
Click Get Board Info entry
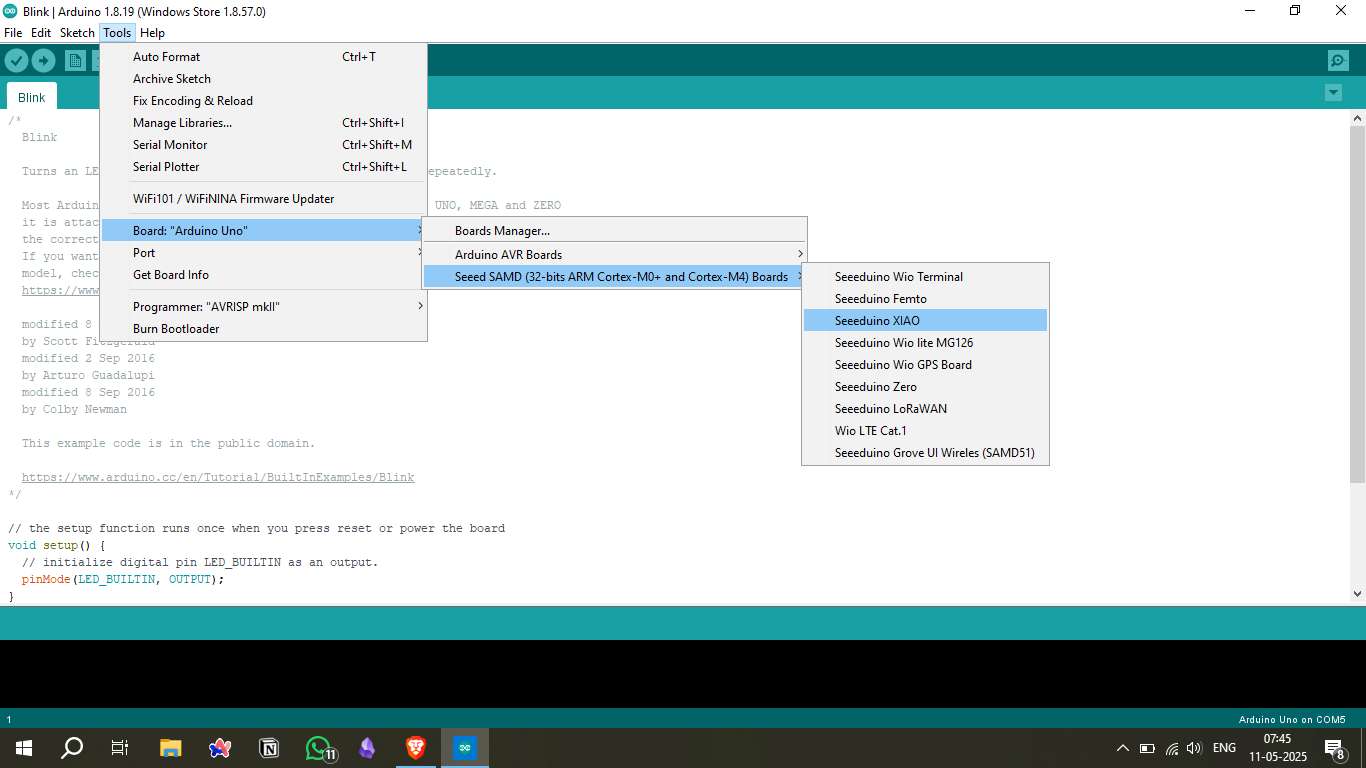[264, 275]
